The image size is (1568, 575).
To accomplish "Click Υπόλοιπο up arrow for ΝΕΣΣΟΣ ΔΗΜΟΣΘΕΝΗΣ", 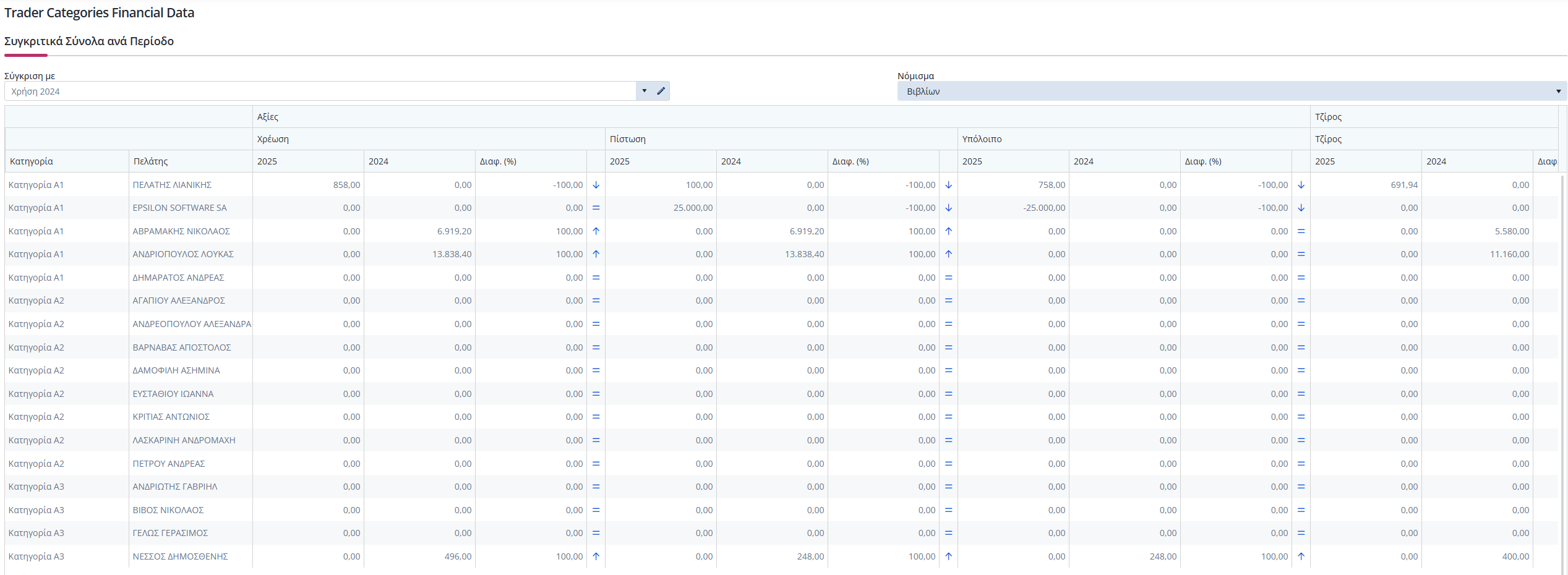I will [1301, 556].
